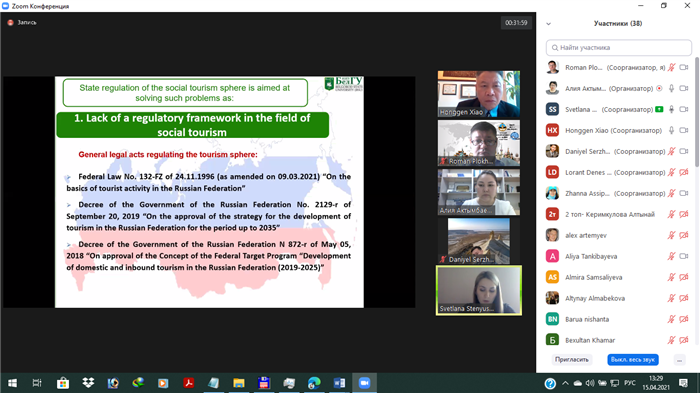The width and height of the screenshot is (700, 393).
Task: Click Выкл. весь звук button
Action: point(633,360)
